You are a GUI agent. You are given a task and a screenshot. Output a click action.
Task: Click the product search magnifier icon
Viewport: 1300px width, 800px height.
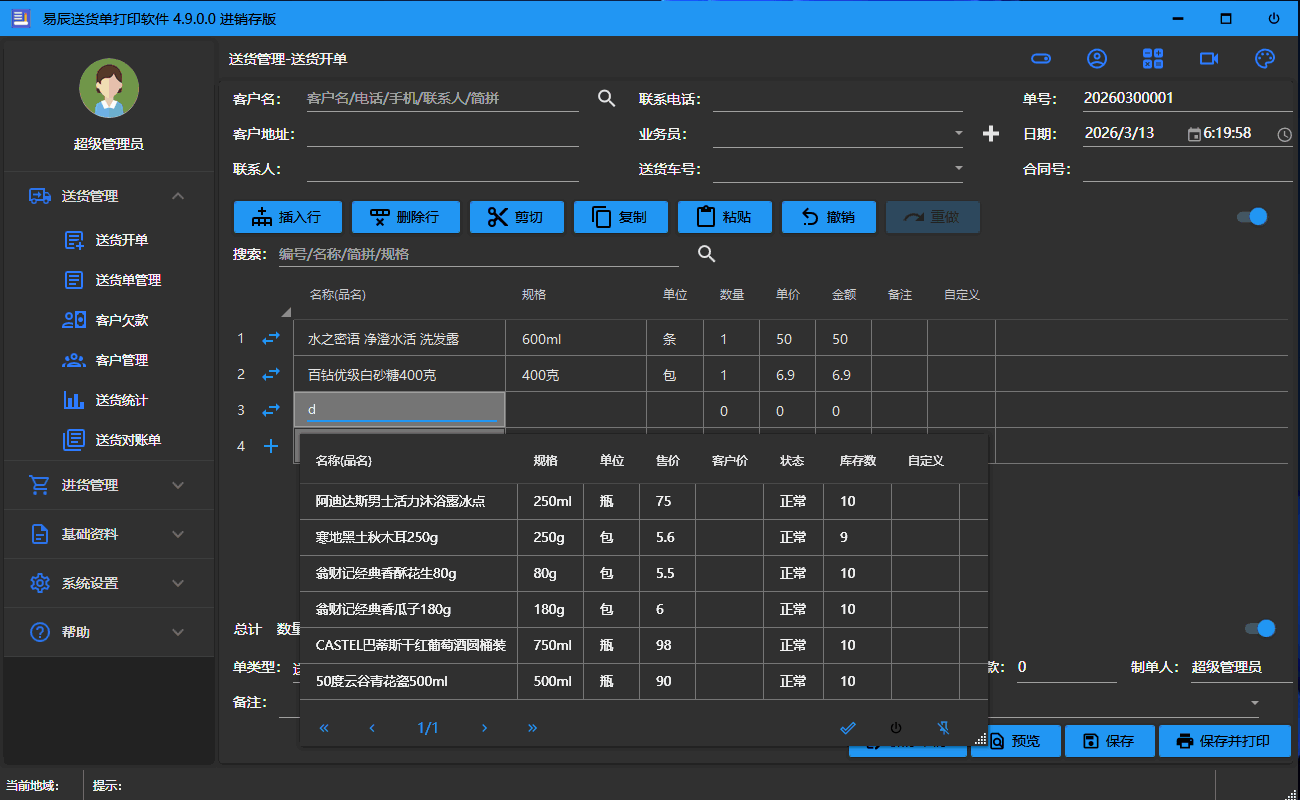pyautogui.click(x=707, y=254)
